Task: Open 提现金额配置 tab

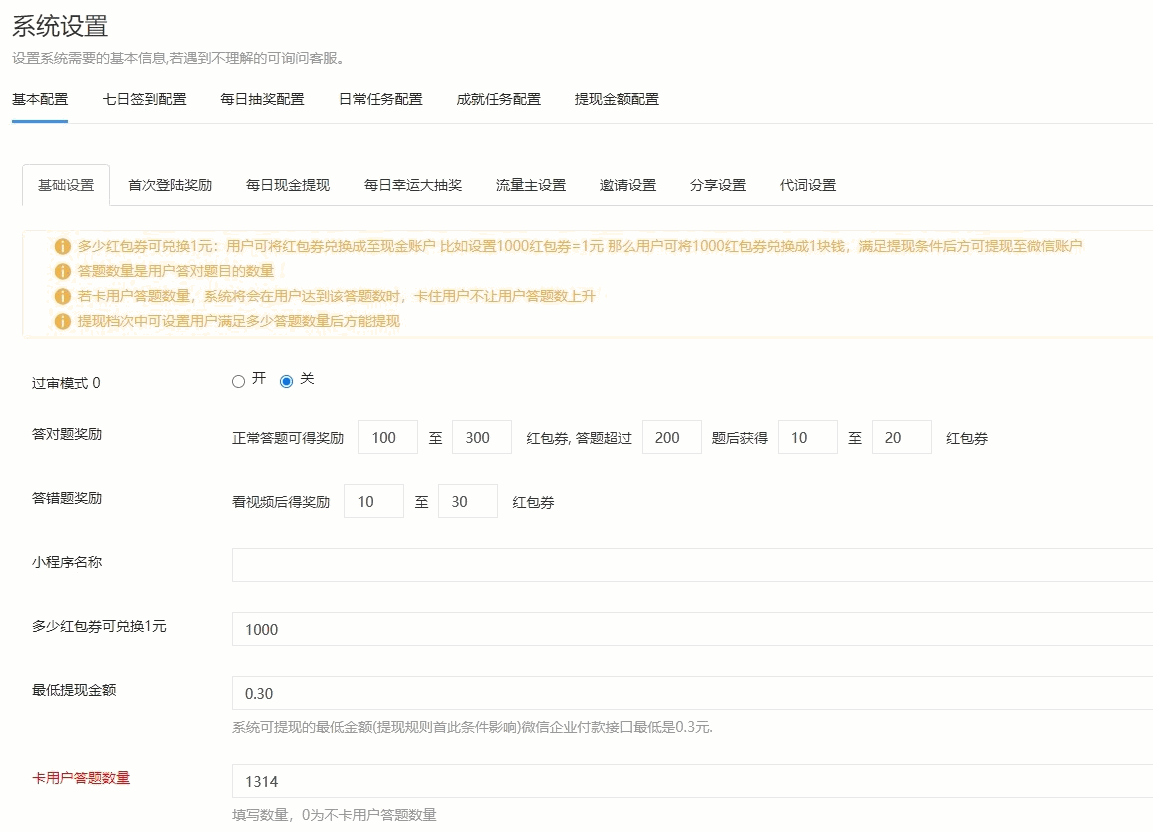Action: (x=616, y=99)
